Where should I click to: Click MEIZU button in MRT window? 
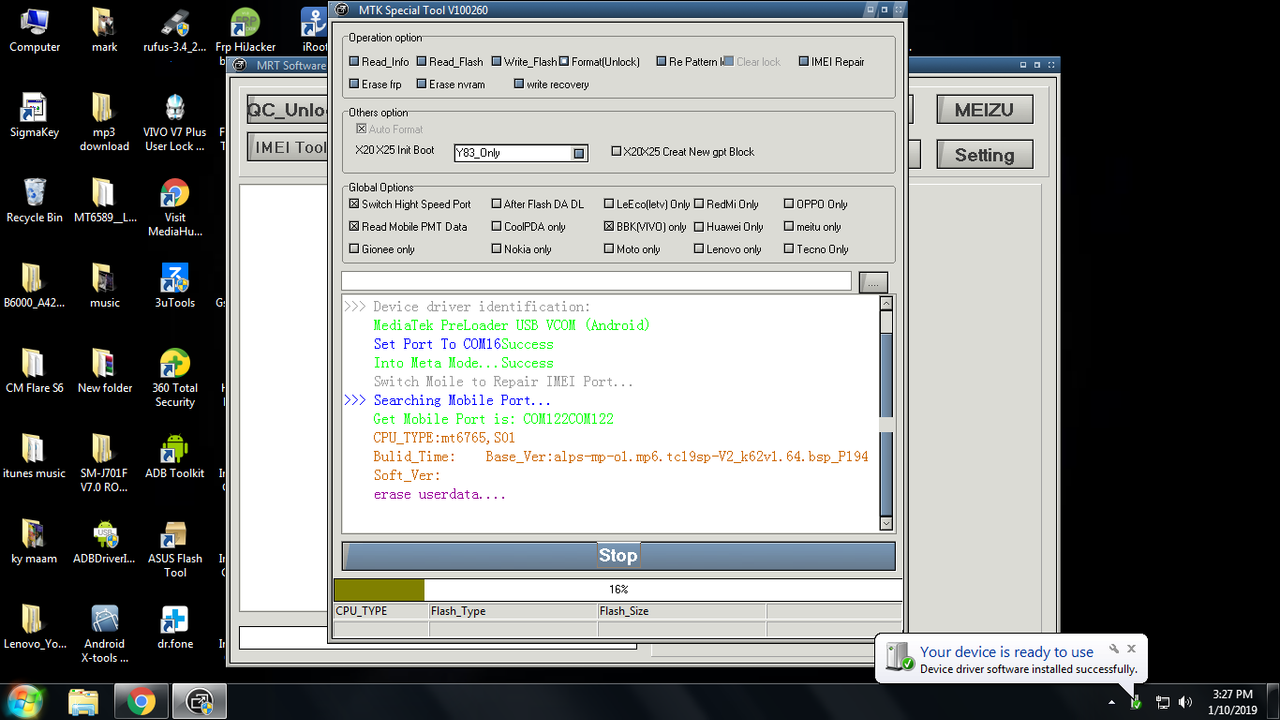coord(984,110)
